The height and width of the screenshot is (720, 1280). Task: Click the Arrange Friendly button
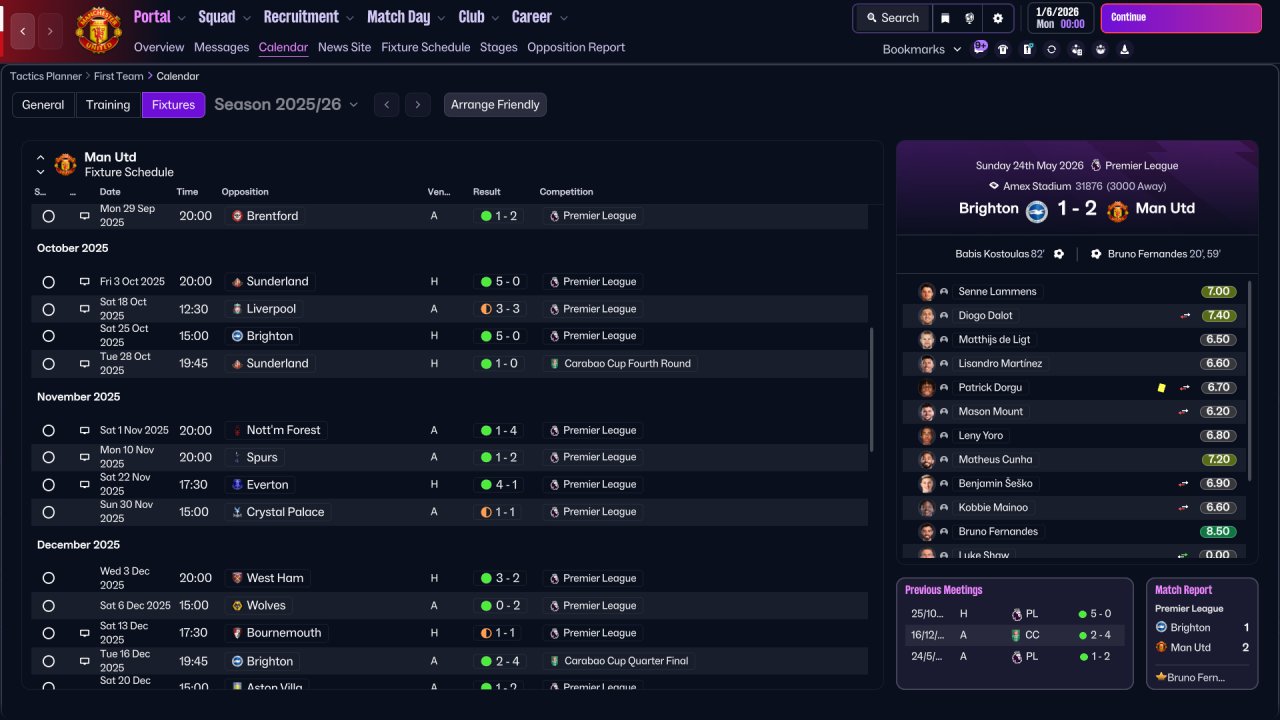click(495, 105)
